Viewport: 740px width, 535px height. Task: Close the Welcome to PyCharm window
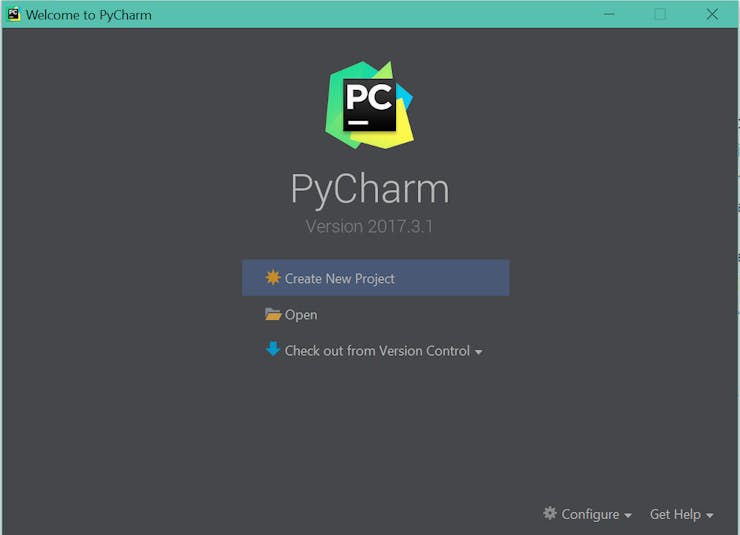click(712, 15)
